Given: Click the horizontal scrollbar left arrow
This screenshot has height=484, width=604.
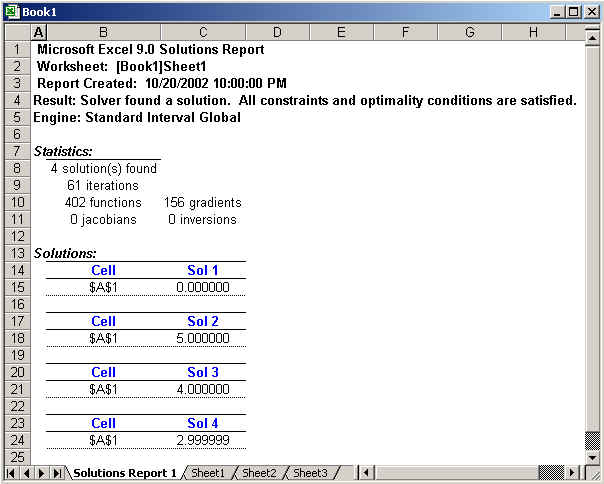Looking at the screenshot, I should pos(367,473).
